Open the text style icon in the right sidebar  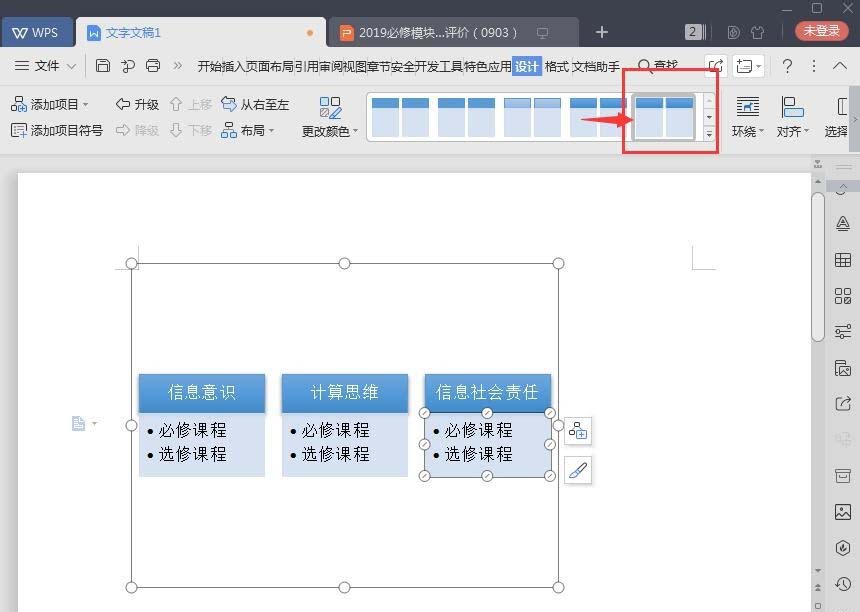(842, 224)
